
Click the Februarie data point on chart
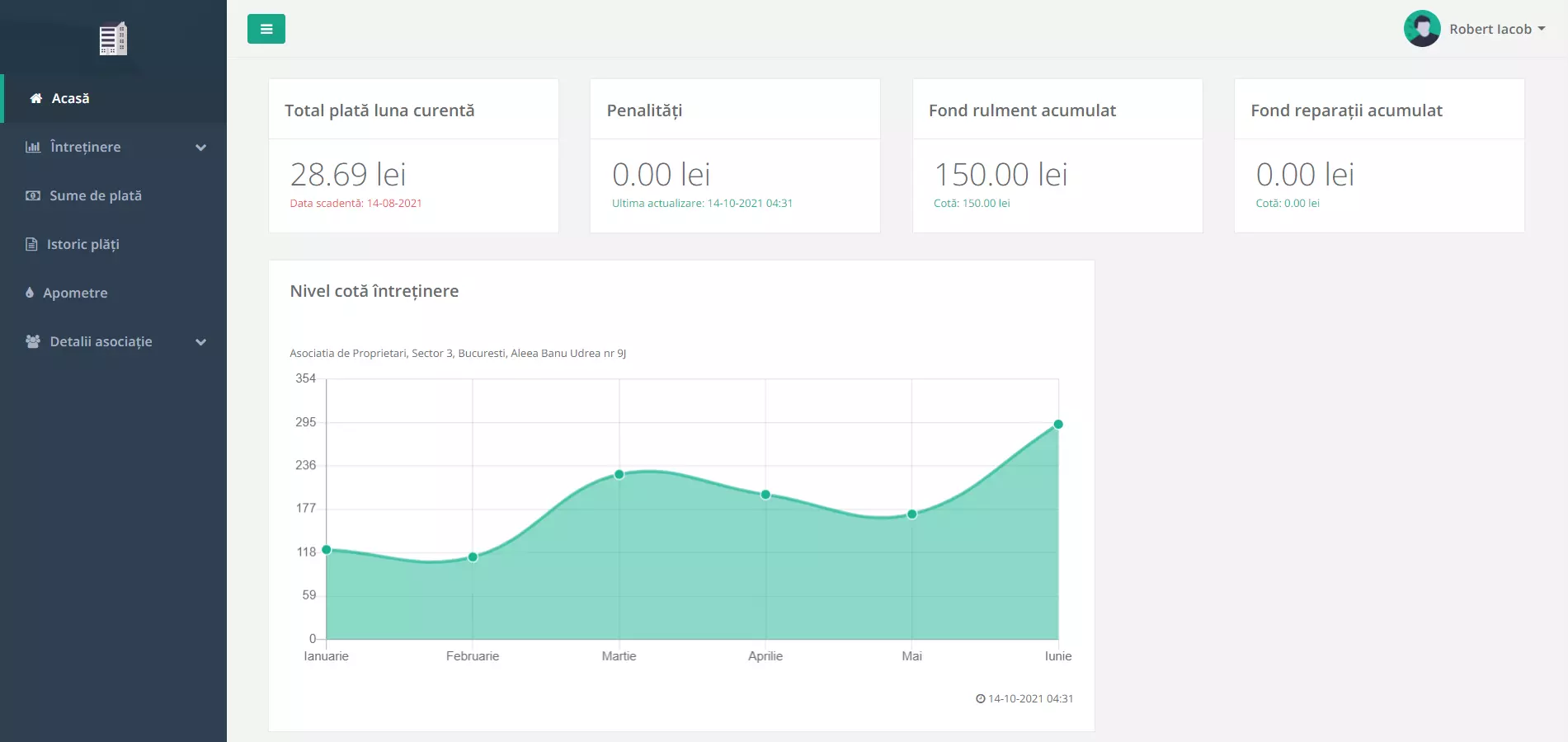tap(473, 557)
